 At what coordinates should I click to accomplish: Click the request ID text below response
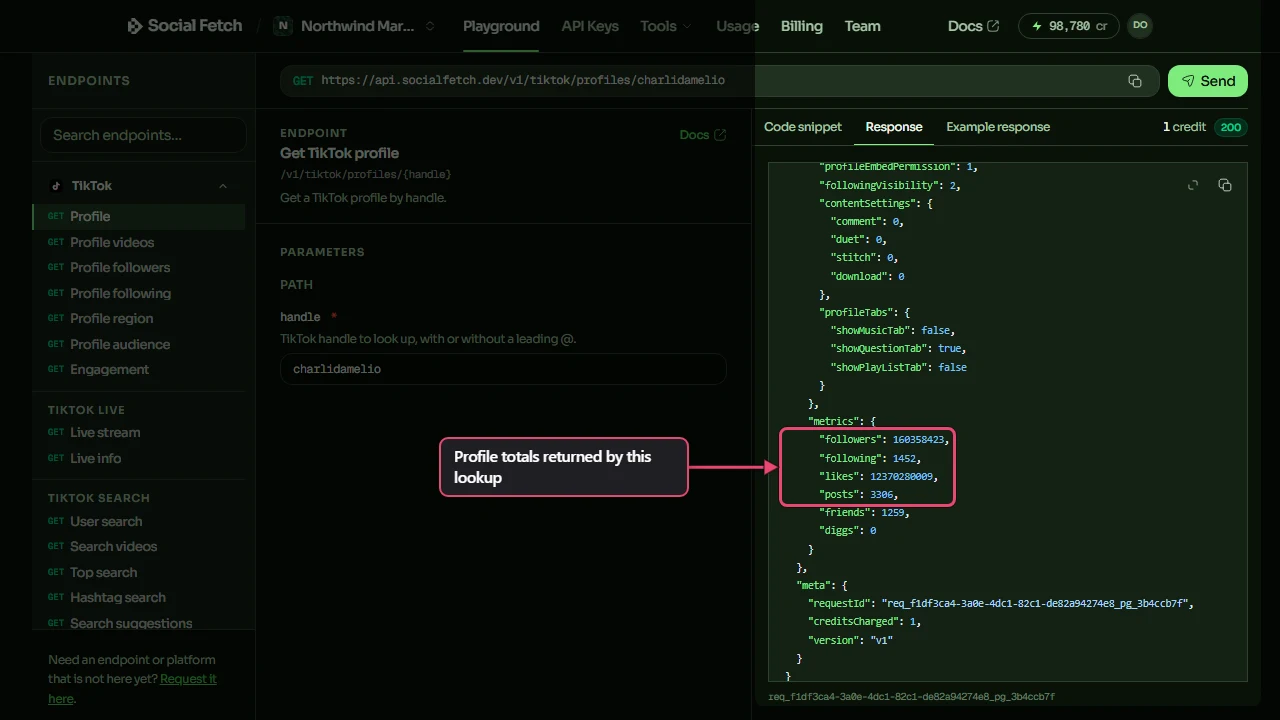point(911,696)
